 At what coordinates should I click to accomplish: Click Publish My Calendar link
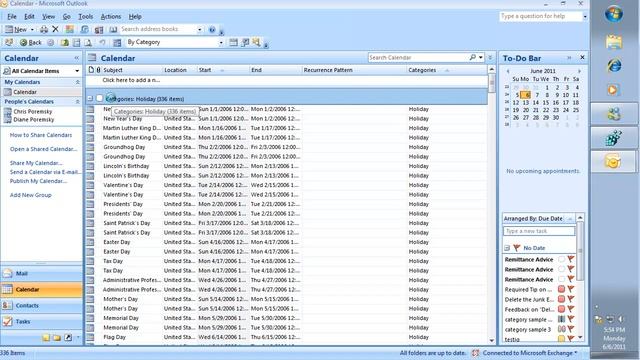coord(38,181)
